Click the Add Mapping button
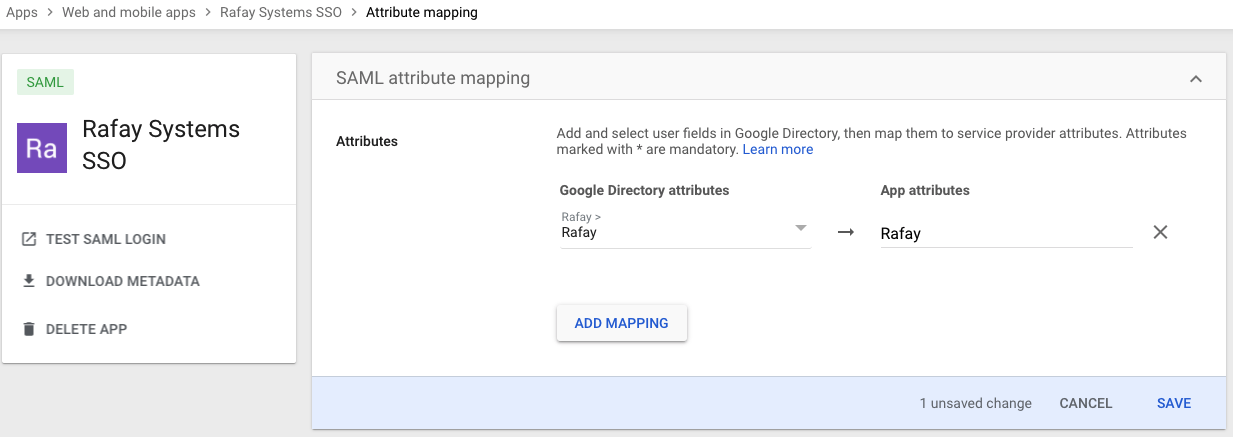This screenshot has width=1233, height=437. coord(621,323)
